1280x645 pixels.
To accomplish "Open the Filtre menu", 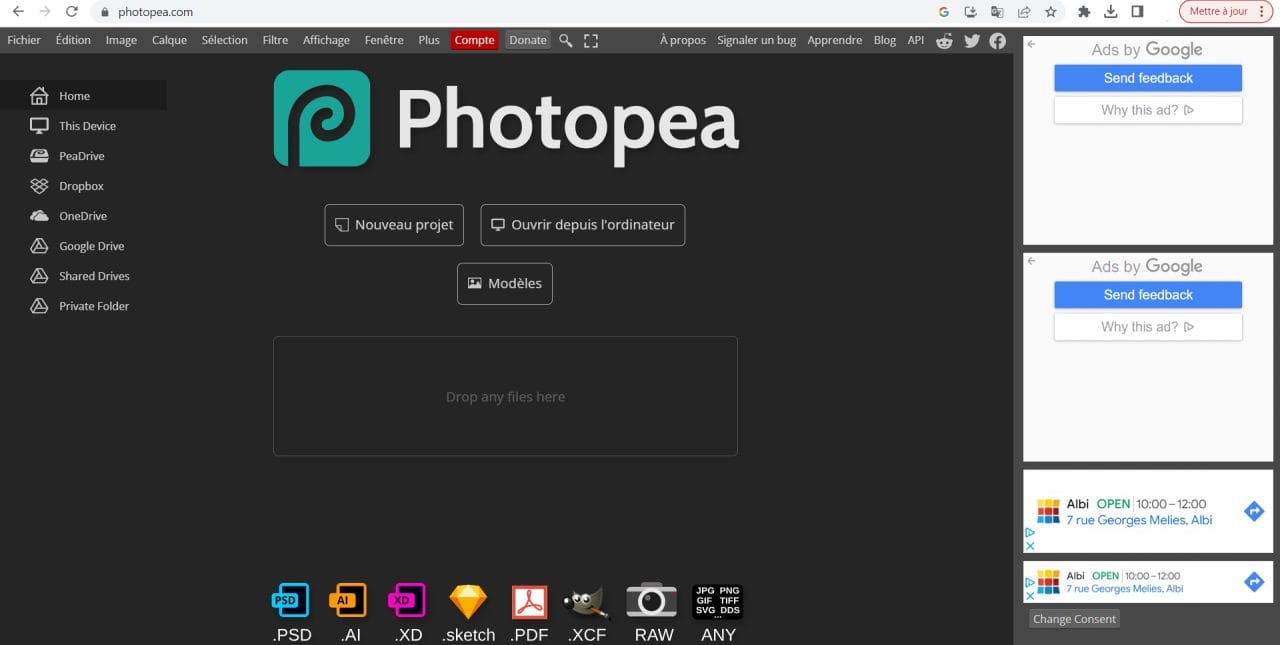I will [275, 40].
